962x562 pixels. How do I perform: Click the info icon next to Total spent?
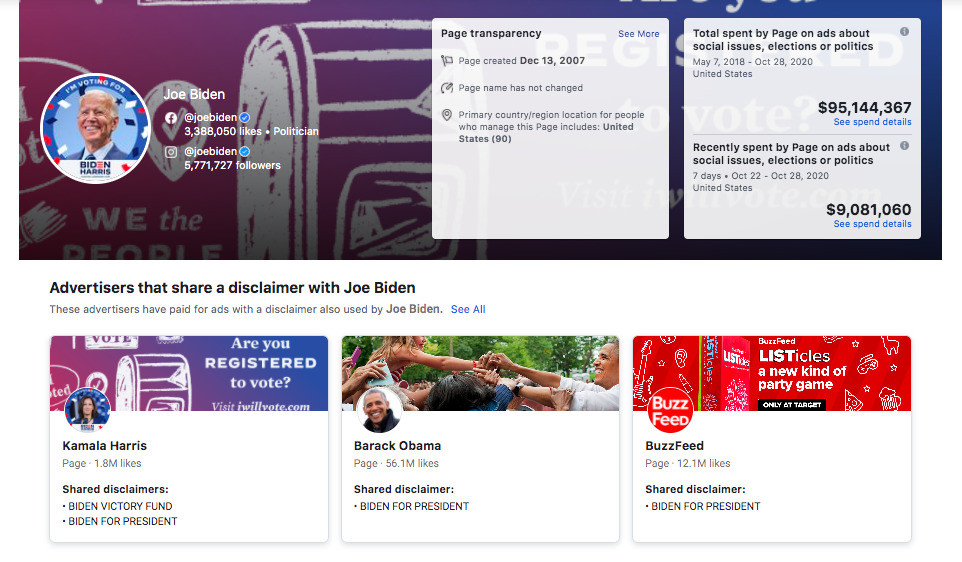coord(904,32)
